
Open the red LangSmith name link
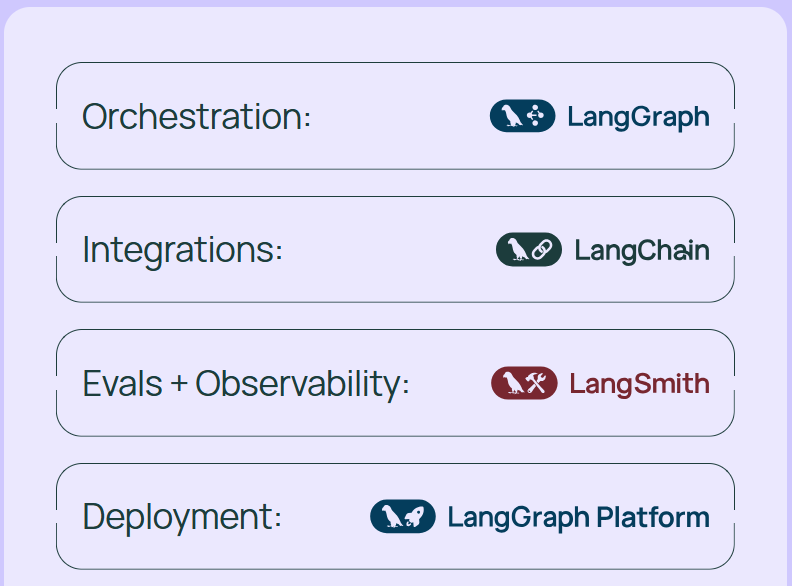[639, 384]
